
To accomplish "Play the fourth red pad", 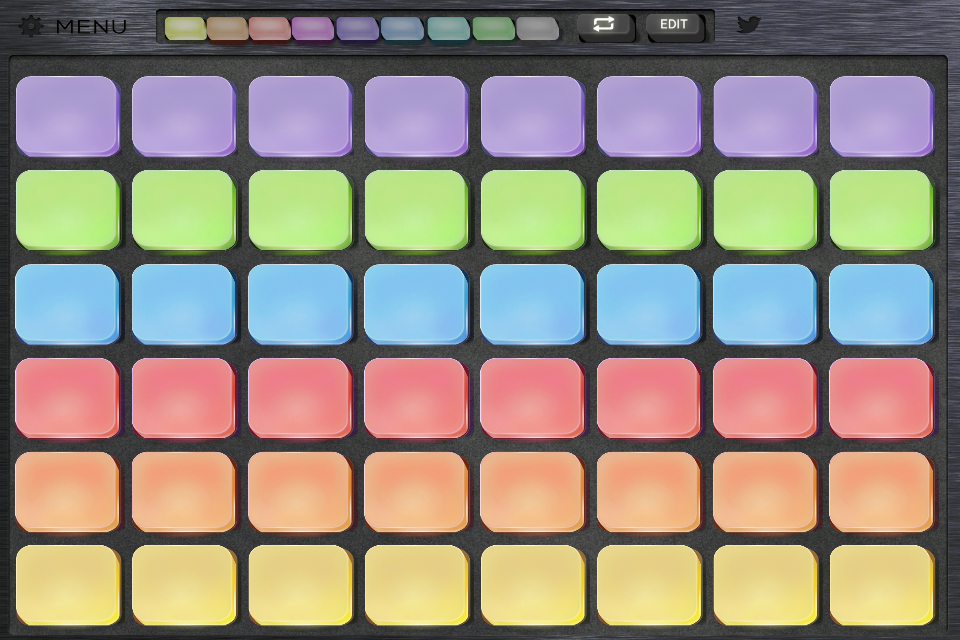I will tap(416, 398).
